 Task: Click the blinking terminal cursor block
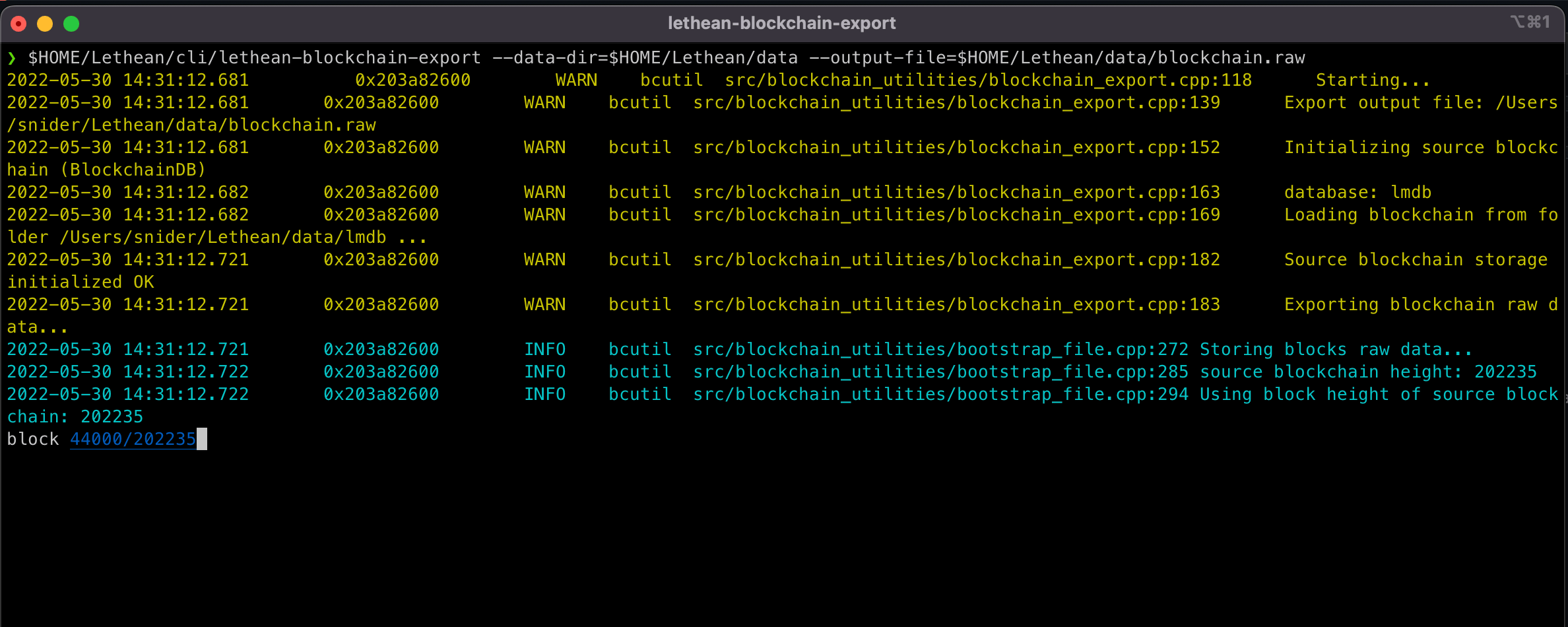click(x=202, y=440)
